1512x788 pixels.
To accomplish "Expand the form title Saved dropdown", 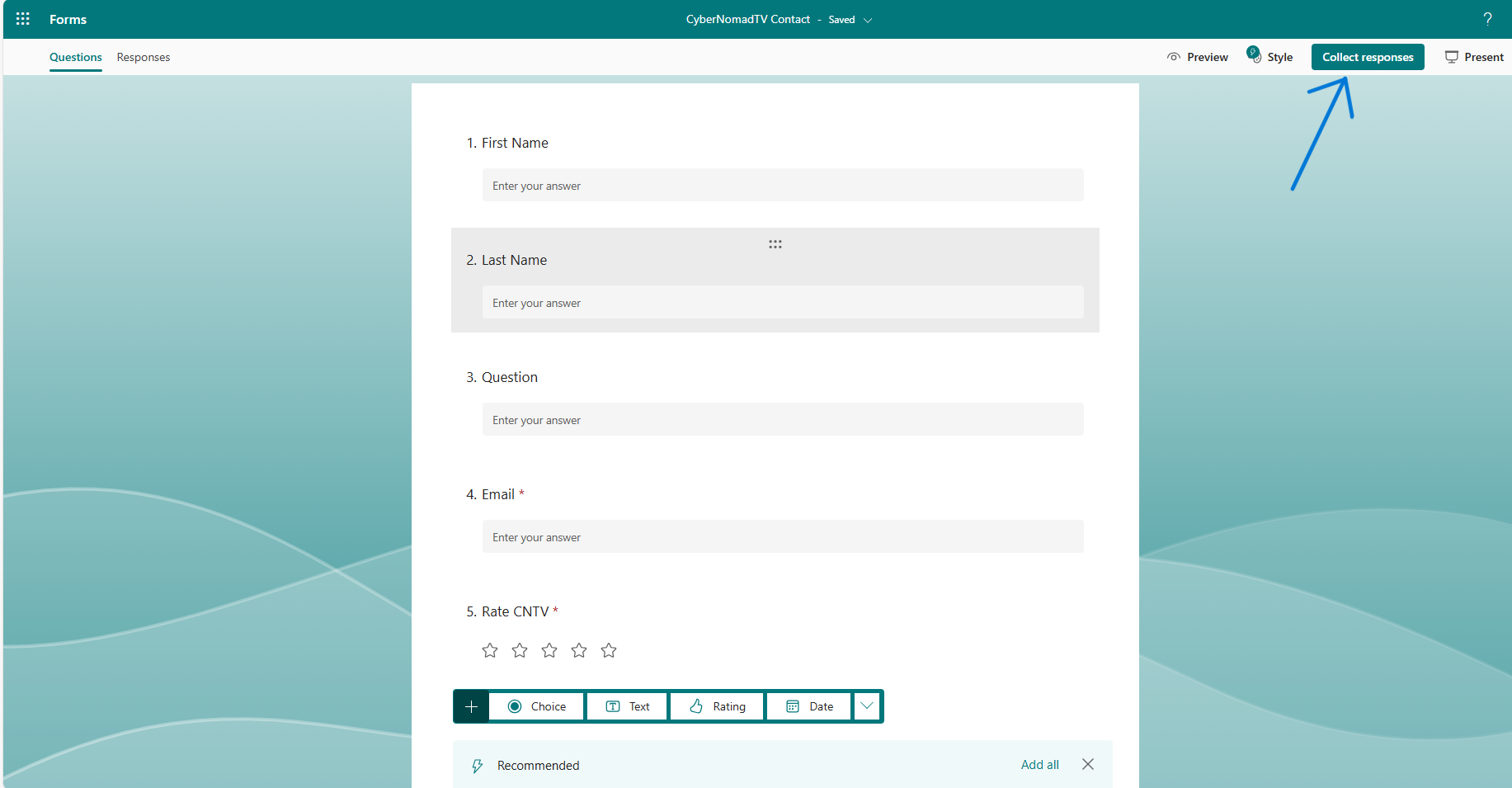I will pyautogui.click(x=868, y=20).
